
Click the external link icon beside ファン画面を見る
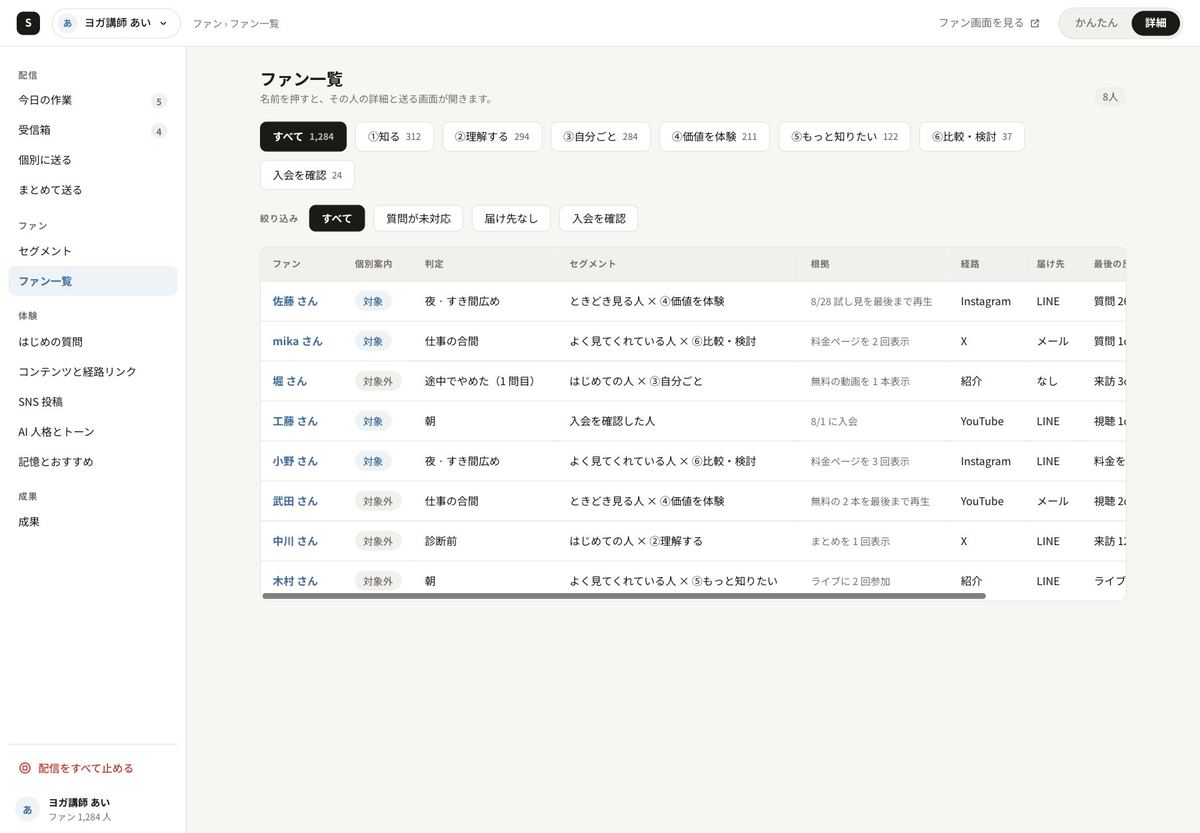[x=1035, y=23]
